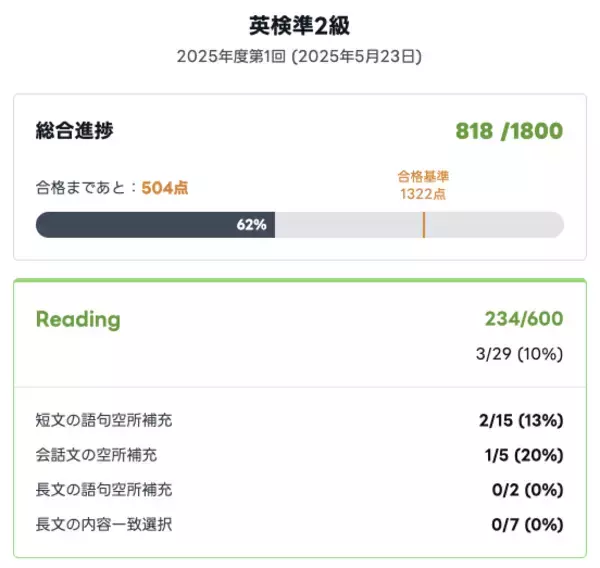The height and width of the screenshot is (568, 600).
Task: Open the Reading section heading
Action: [x=78, y=319]
